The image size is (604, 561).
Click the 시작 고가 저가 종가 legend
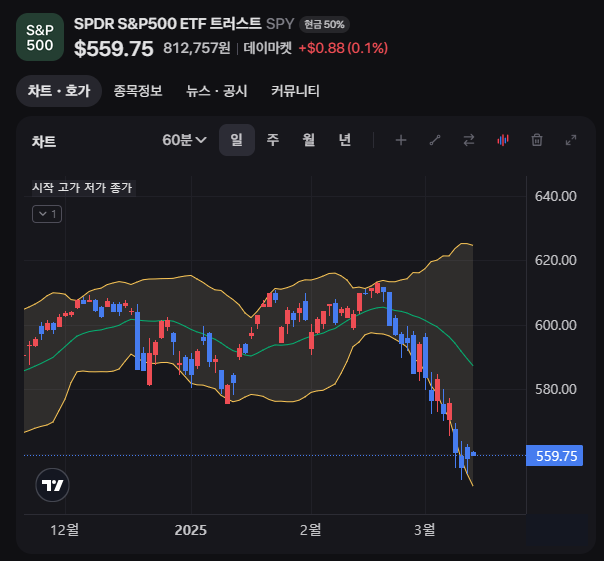click(83, 188)
